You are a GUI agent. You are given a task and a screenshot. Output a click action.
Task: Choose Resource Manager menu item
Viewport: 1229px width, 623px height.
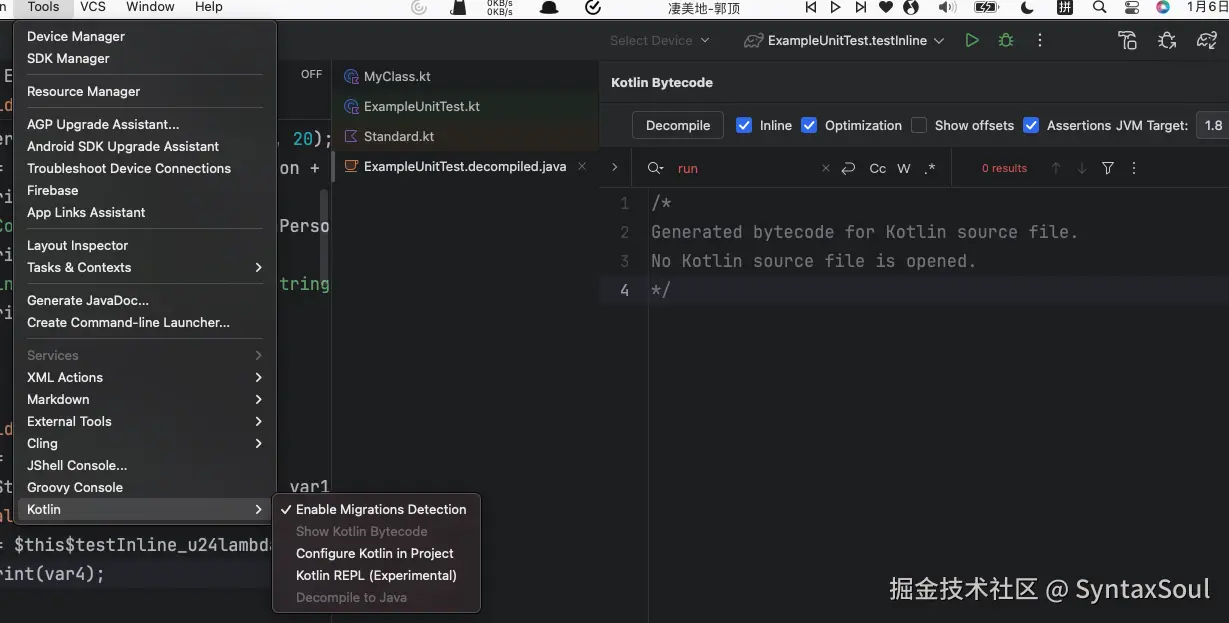(x=144, y=91)
